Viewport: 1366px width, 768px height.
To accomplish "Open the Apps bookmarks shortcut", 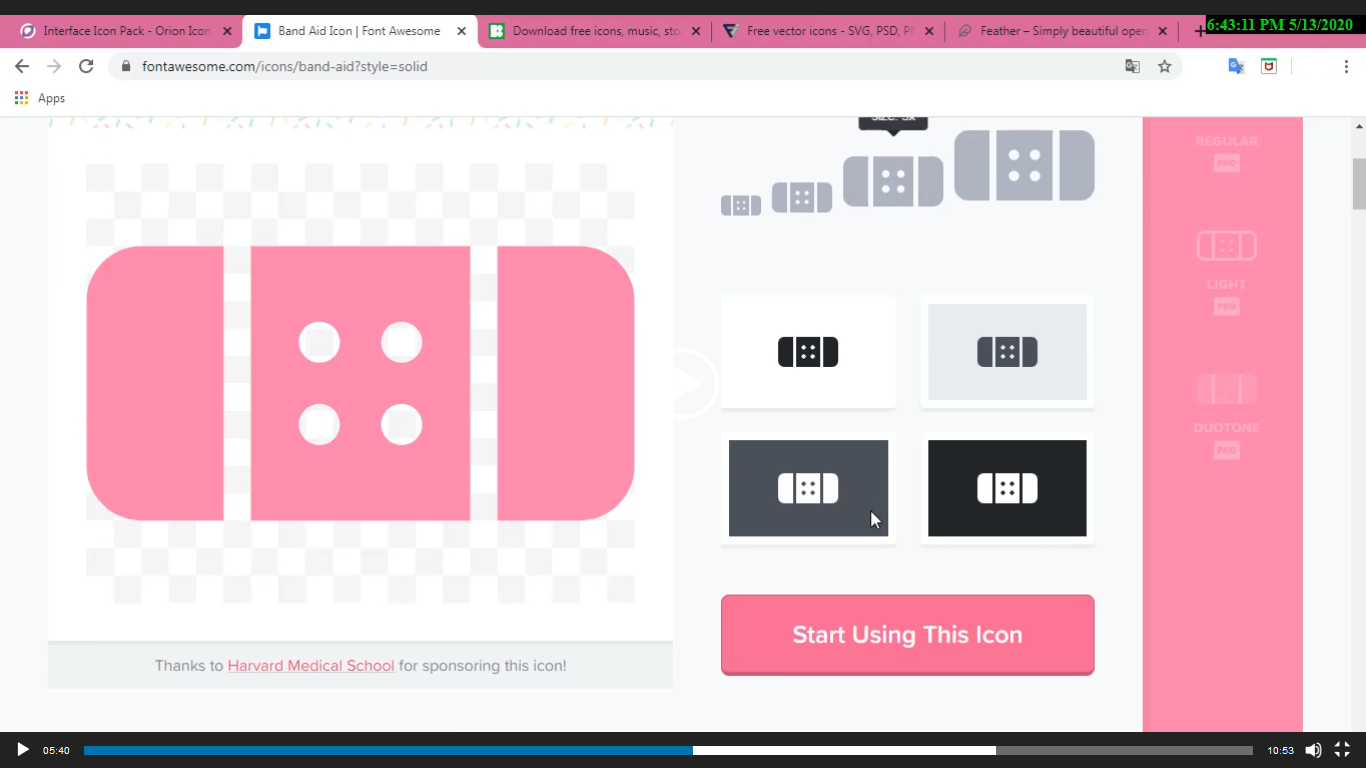I will (x=40, y=98).
